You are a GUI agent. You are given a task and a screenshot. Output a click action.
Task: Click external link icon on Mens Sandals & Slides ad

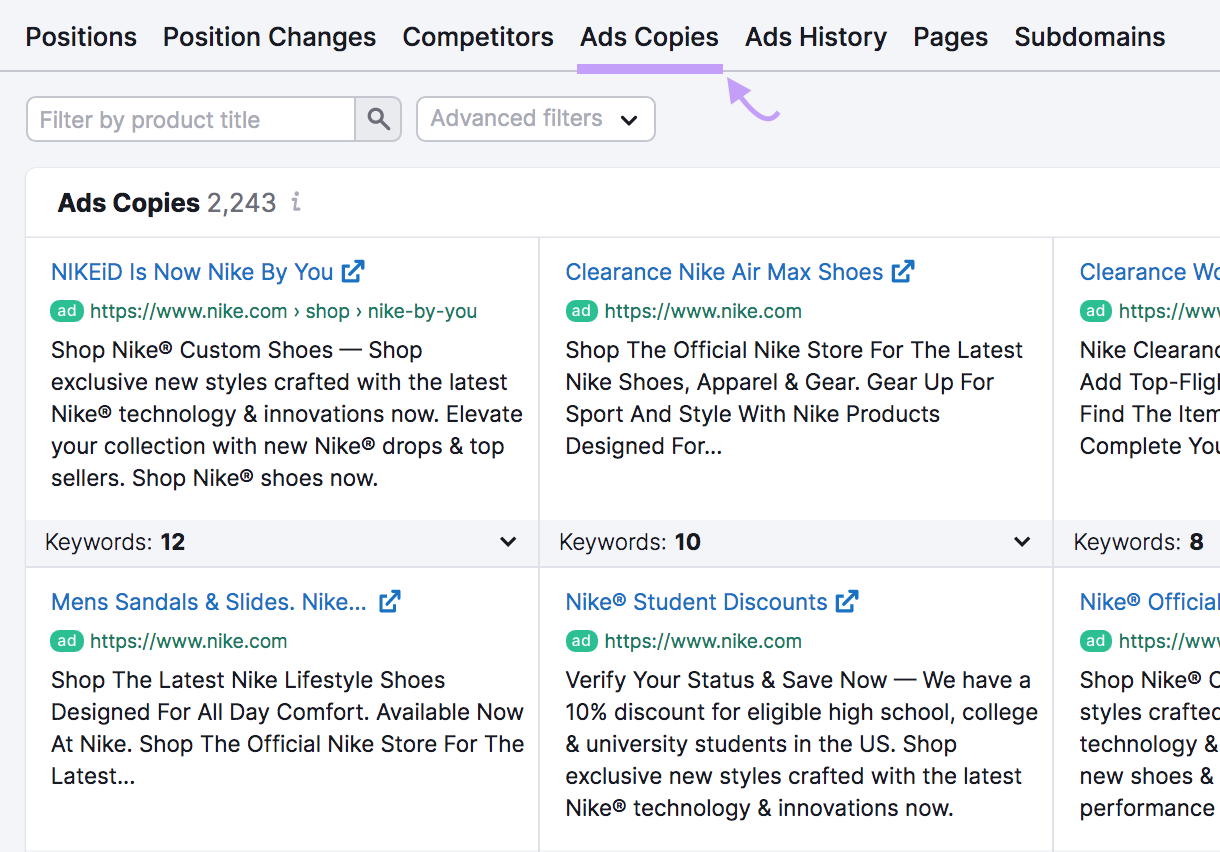click(389, 600)
